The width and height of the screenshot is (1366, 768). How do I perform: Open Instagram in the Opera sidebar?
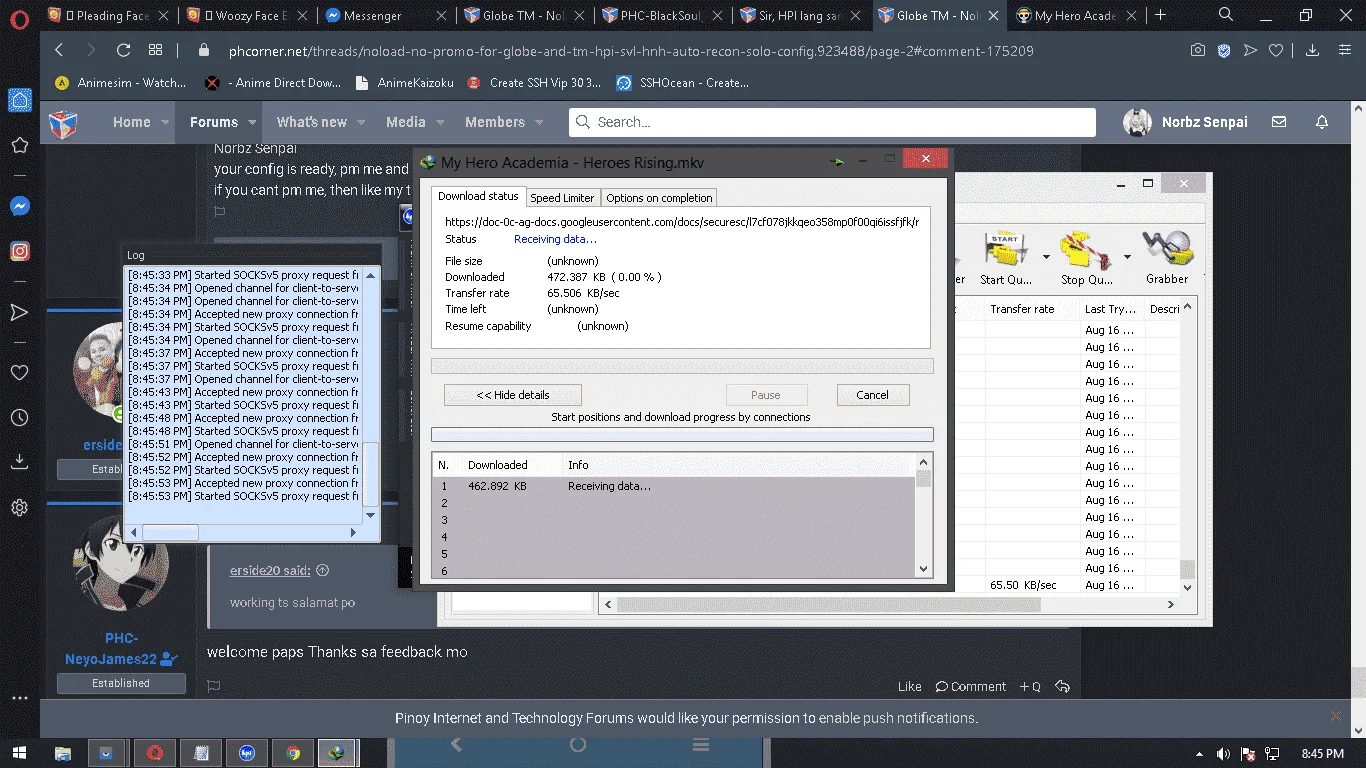(x=19, y=252)
